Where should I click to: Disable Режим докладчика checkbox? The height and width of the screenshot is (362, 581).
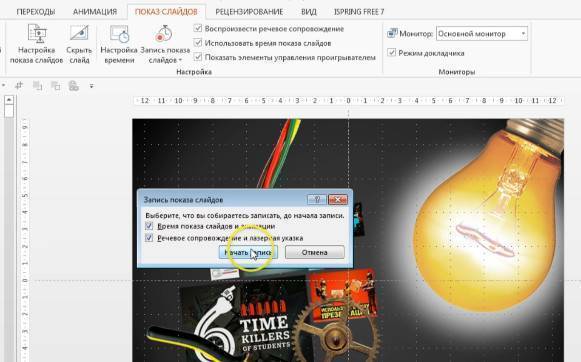392,53
